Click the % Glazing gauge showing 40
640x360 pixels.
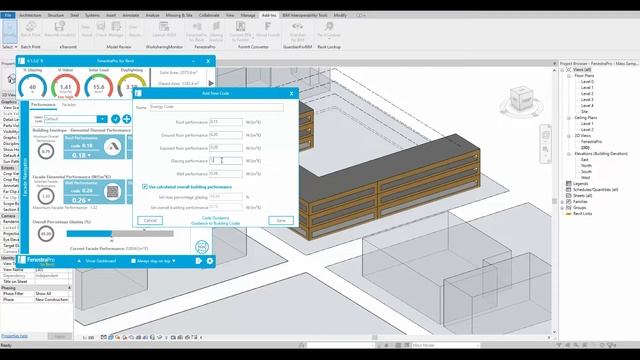pyautogui.click(x=33, y=87)
